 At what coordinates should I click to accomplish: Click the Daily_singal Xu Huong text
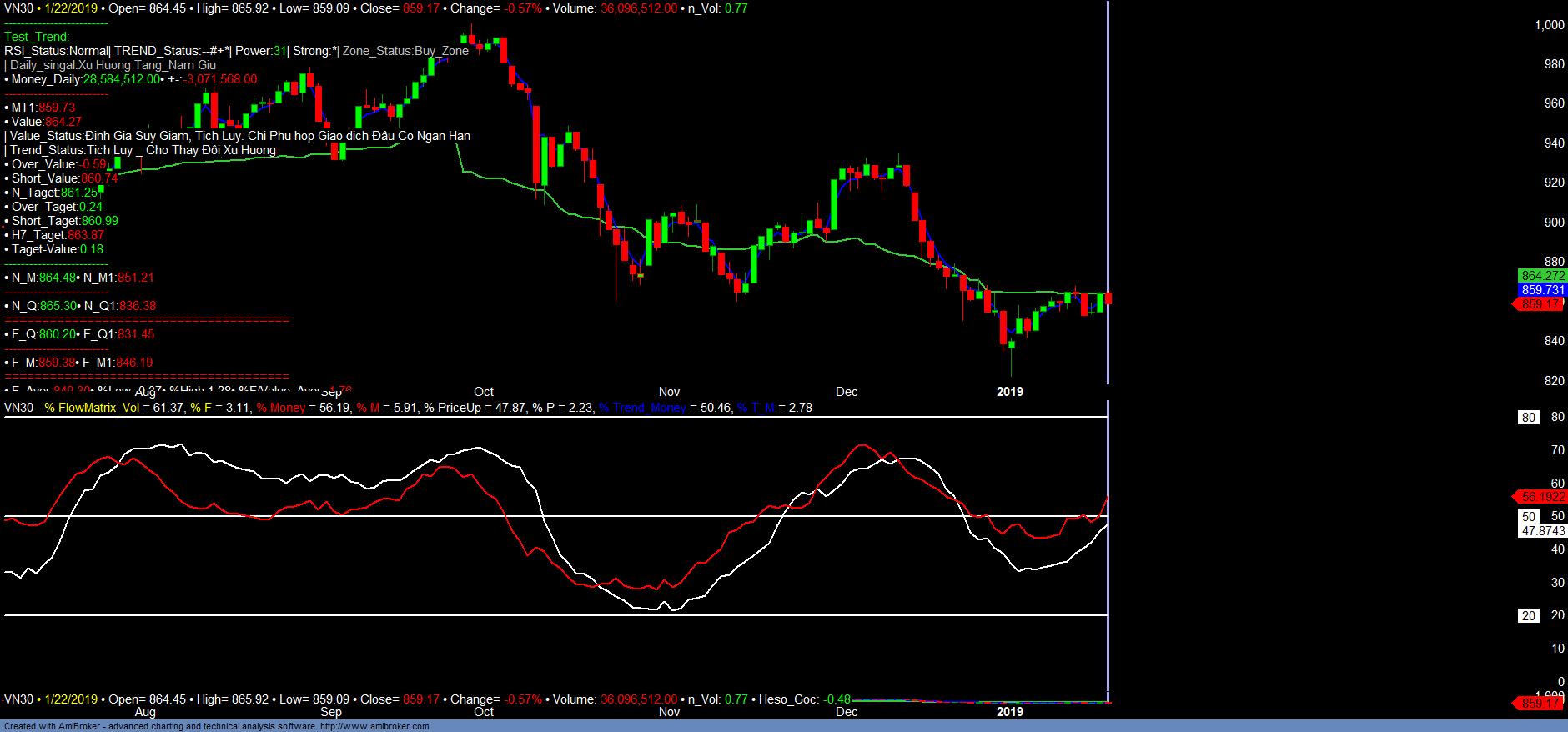(113, 65)
